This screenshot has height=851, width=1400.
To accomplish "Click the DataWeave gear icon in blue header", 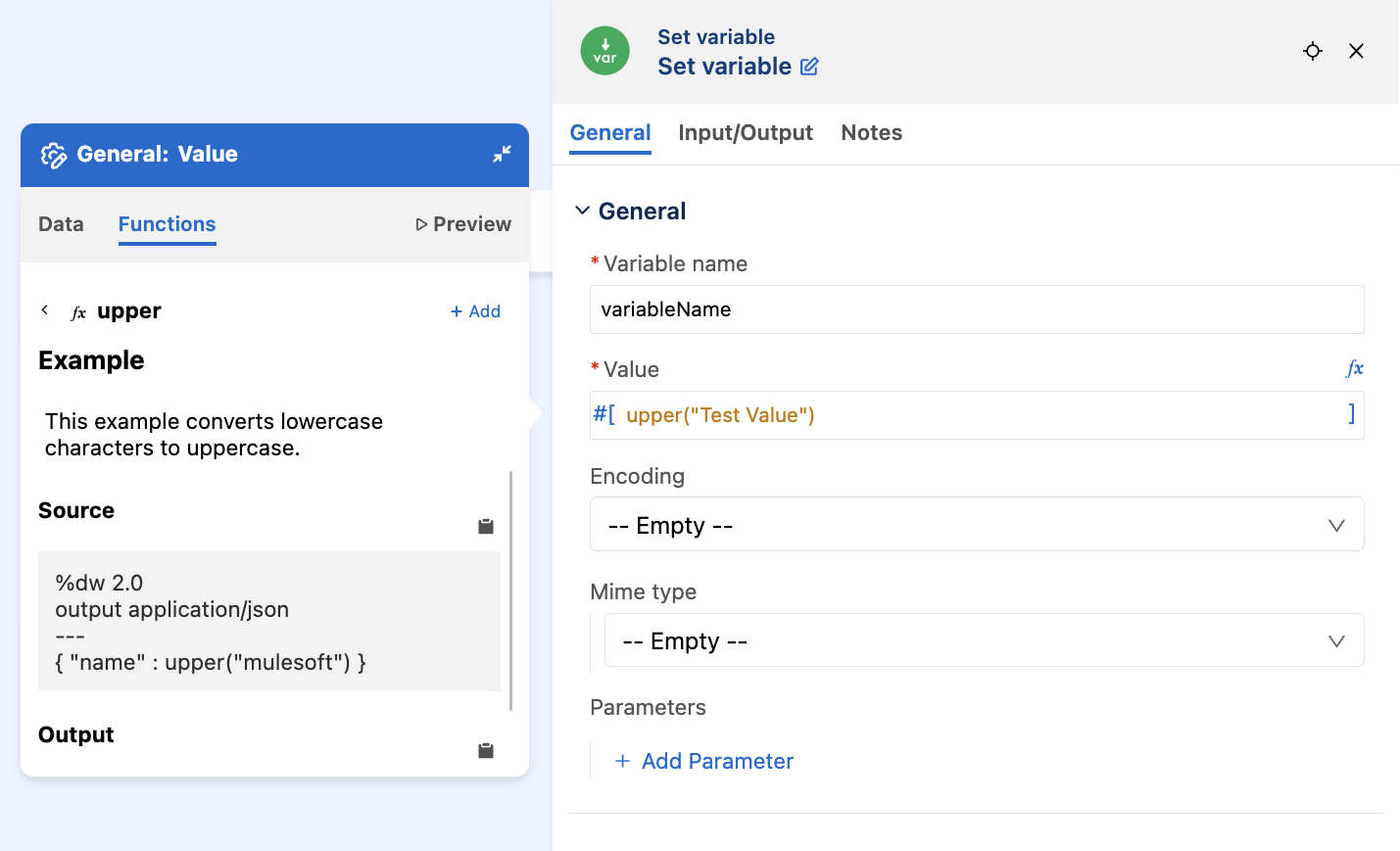I will click(x=54, y=154).
